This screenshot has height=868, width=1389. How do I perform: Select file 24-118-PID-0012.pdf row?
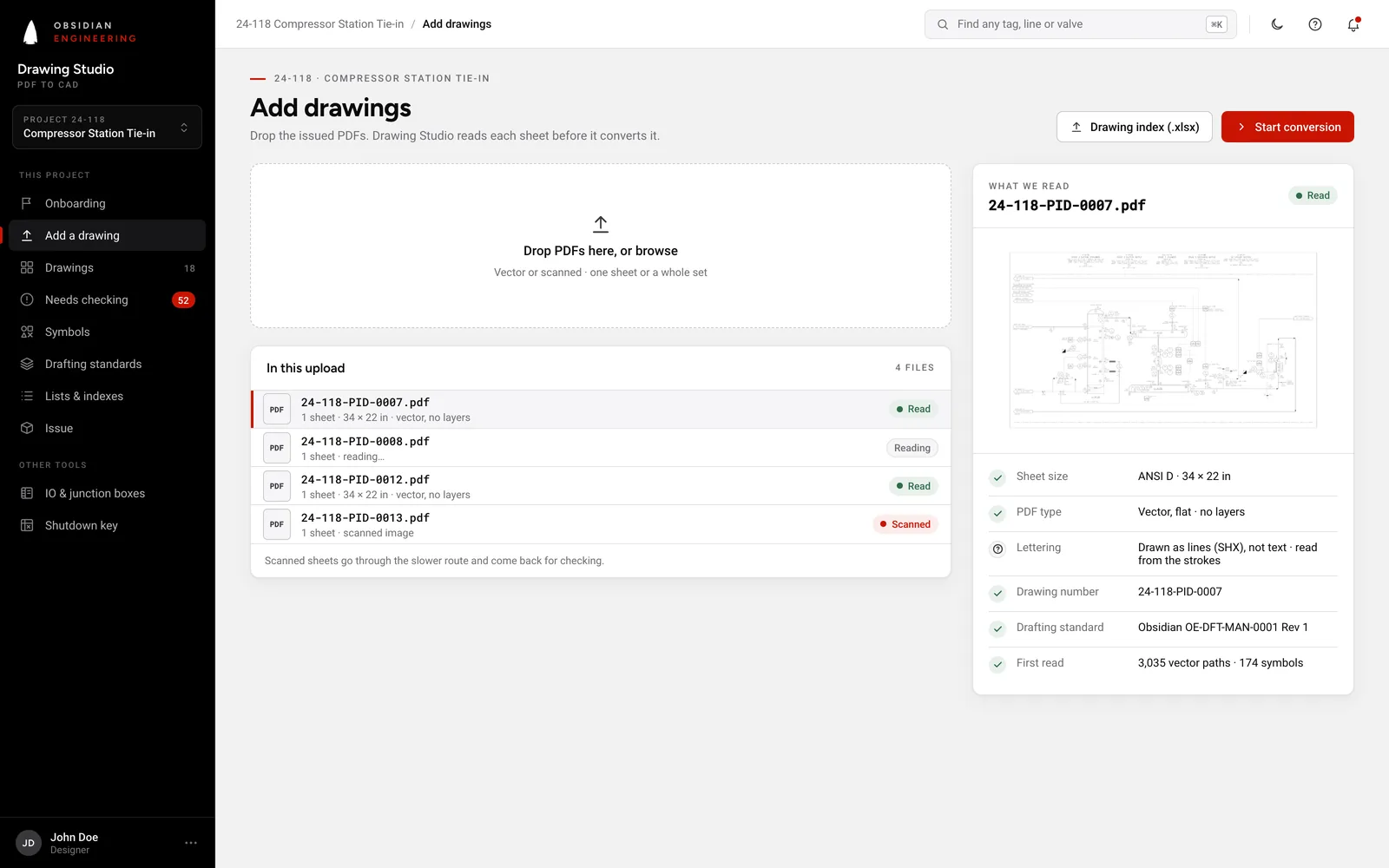tap(601, 486)
